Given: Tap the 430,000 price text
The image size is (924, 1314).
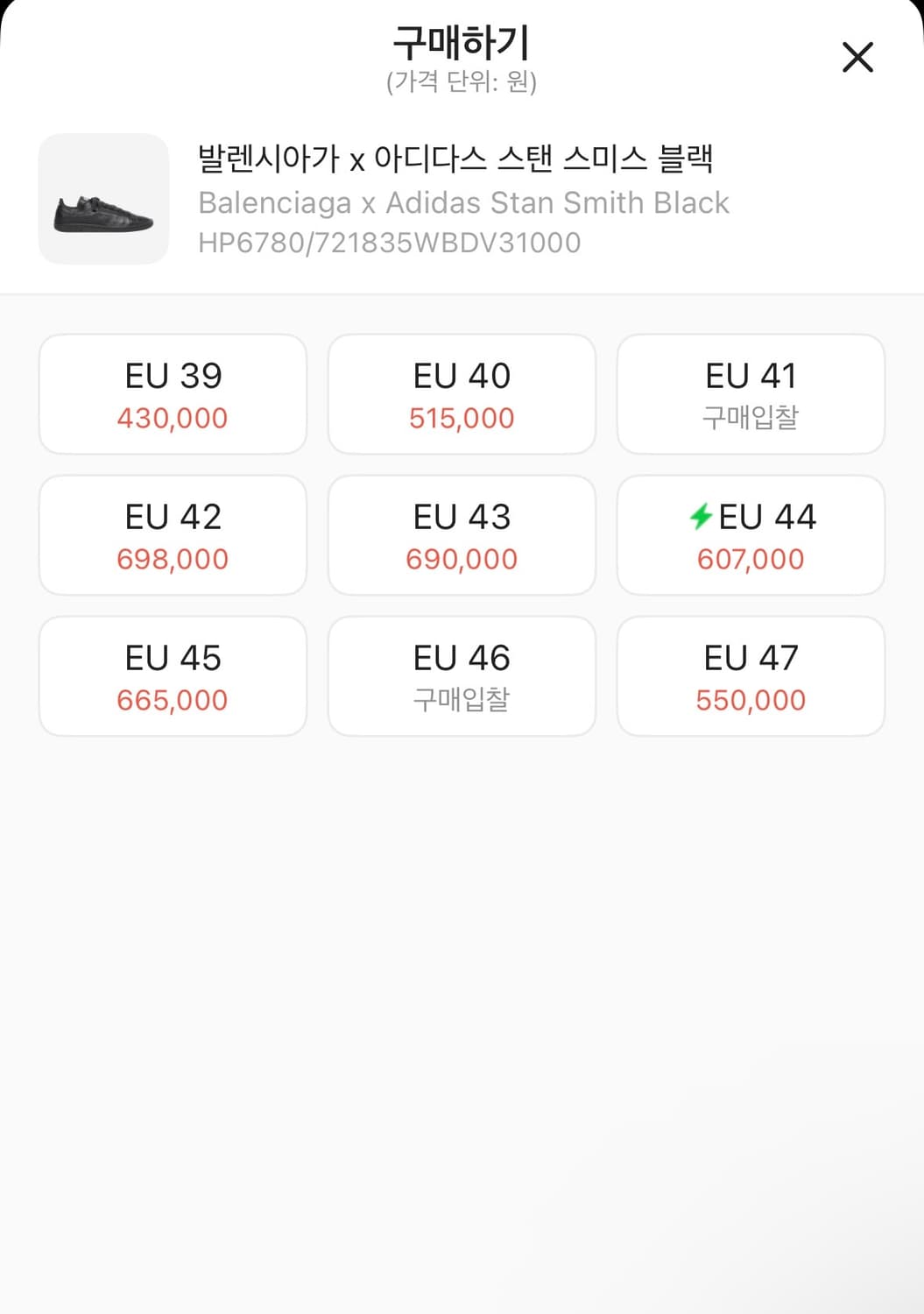Looking at the screenshot, I should point(173,419).
